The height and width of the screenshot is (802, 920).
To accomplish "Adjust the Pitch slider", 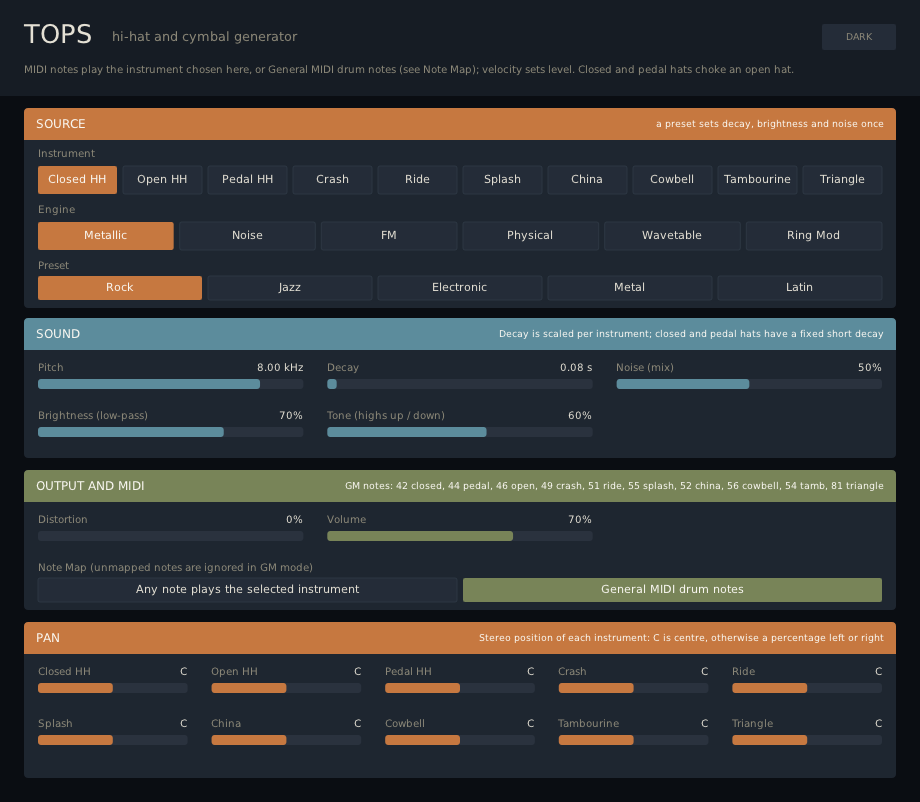I will 170,384.
